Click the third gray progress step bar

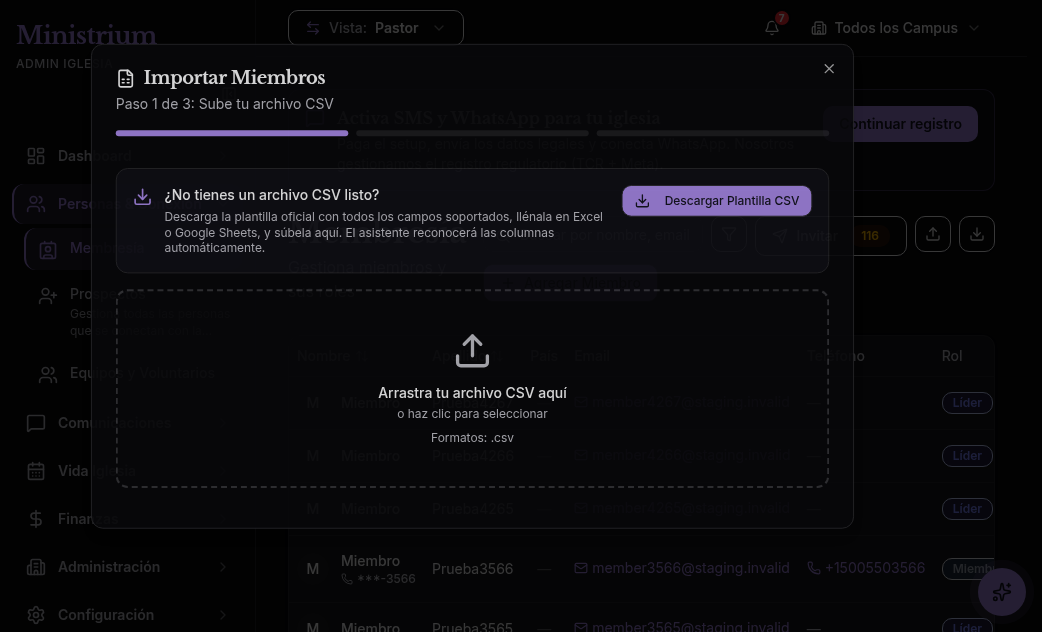[x=712, y=133]
